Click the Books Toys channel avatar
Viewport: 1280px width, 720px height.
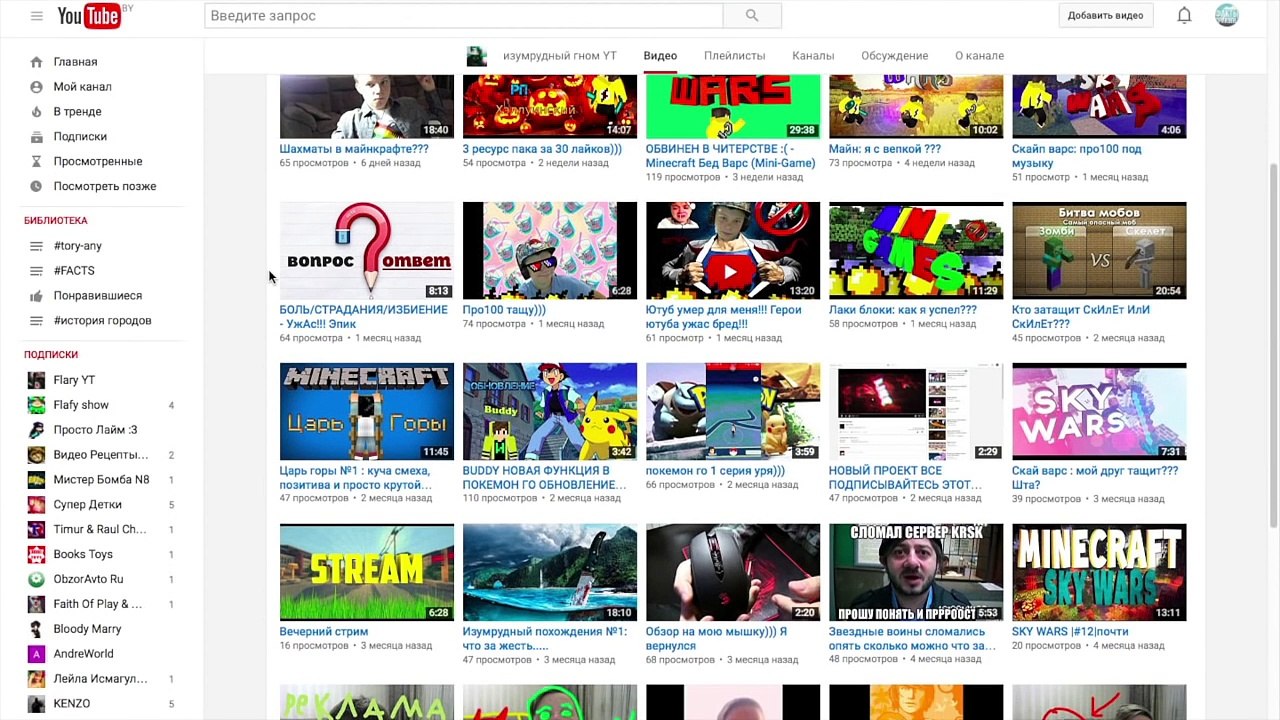click(x=36, y=554)
